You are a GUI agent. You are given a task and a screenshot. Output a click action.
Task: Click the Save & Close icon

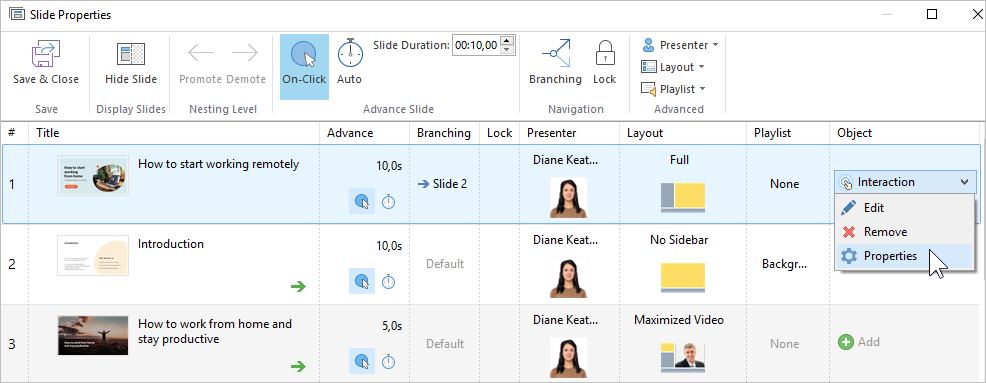pyautogui.click(x=46, y=55)
